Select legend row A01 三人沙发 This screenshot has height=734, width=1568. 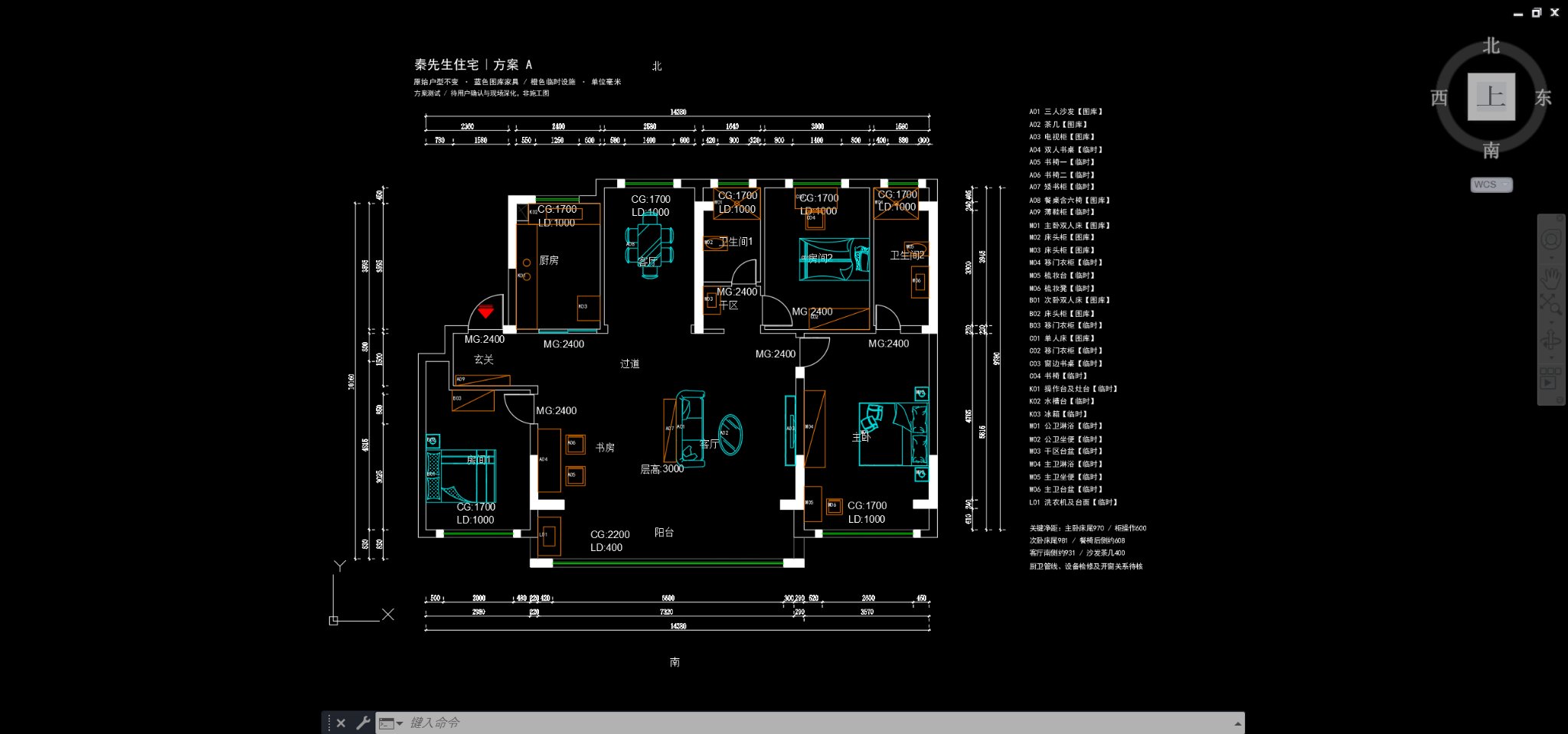click(x=1066, y=112)
